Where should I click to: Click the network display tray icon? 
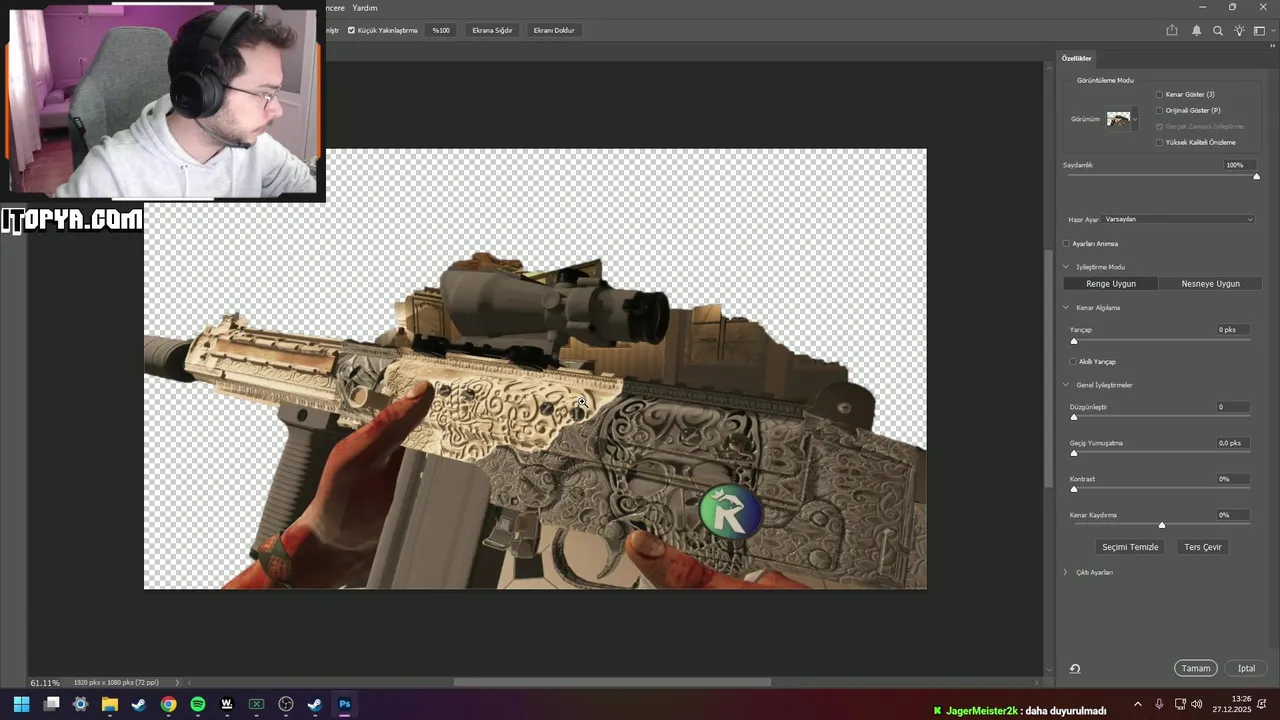(1180, 704)
